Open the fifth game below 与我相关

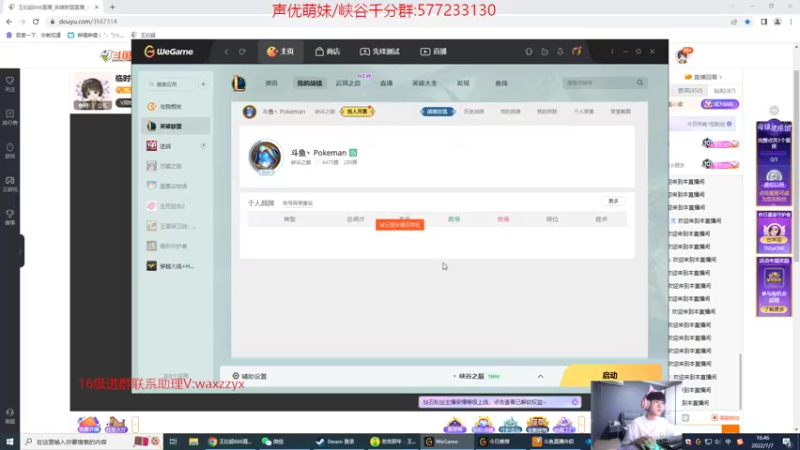[x=175, y=186]
